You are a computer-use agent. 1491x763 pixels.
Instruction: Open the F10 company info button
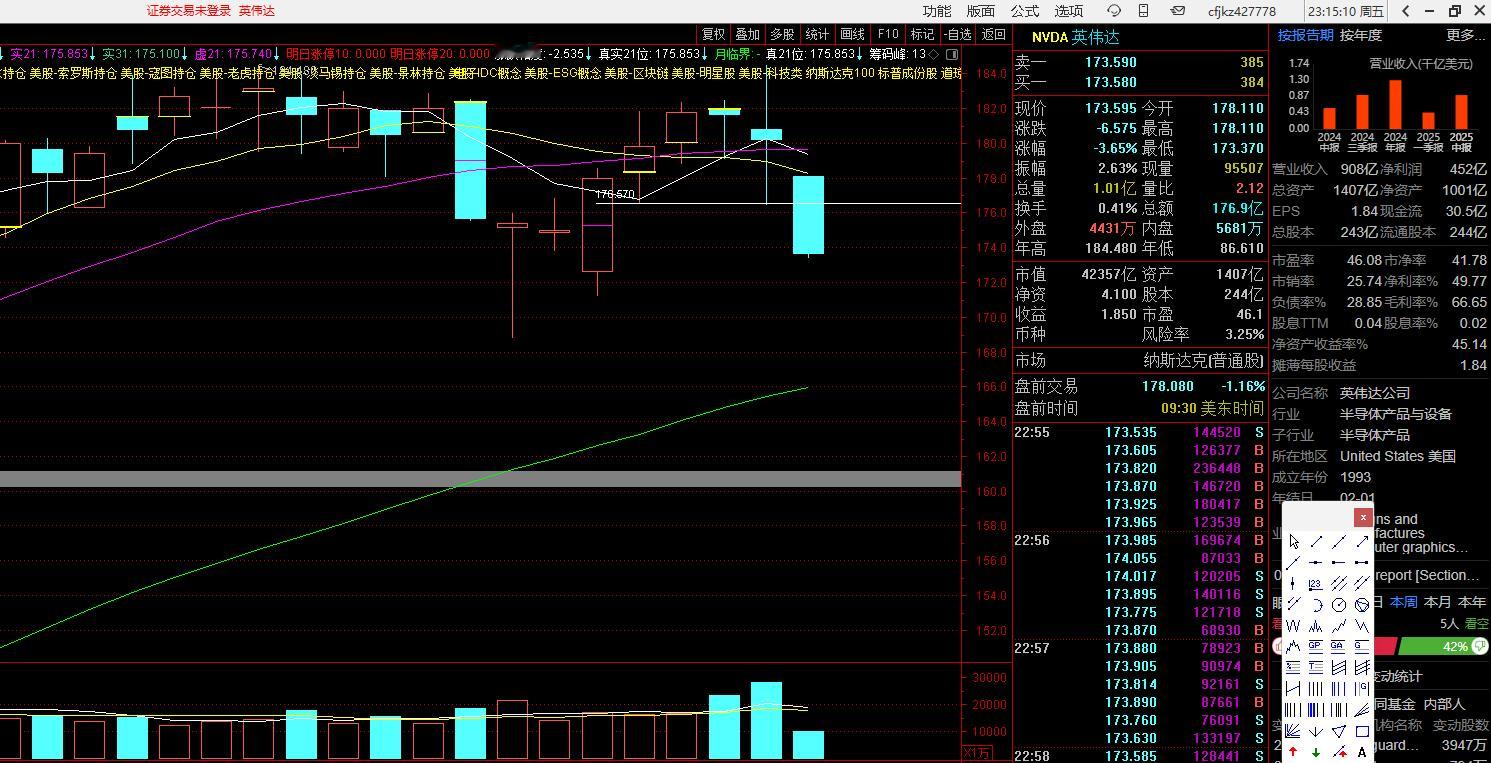(888, 34)
